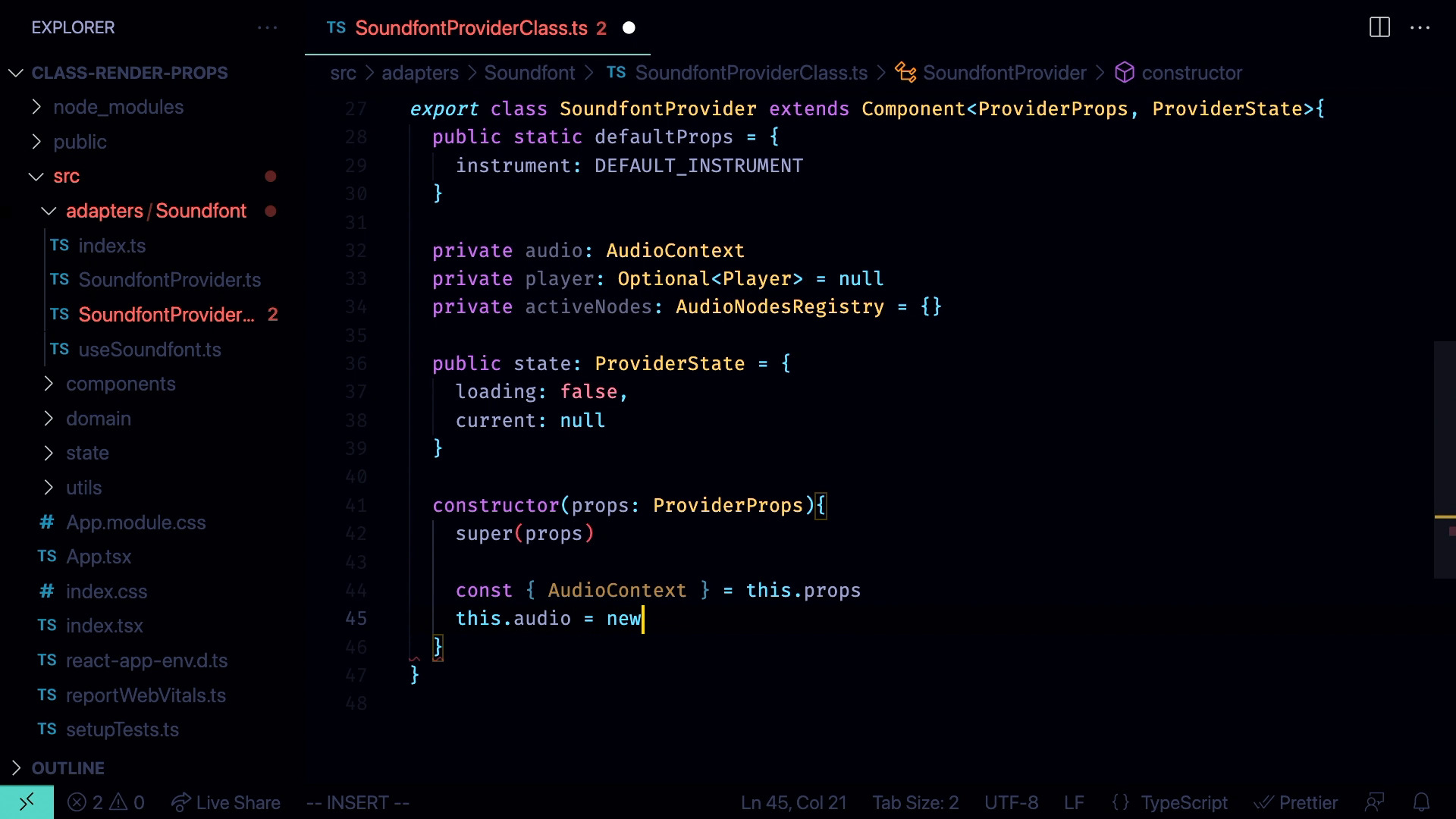This screenshot has width=1456, height=819.
Task: Toggle the INSERT mode indicator
Action: point(357,802)
